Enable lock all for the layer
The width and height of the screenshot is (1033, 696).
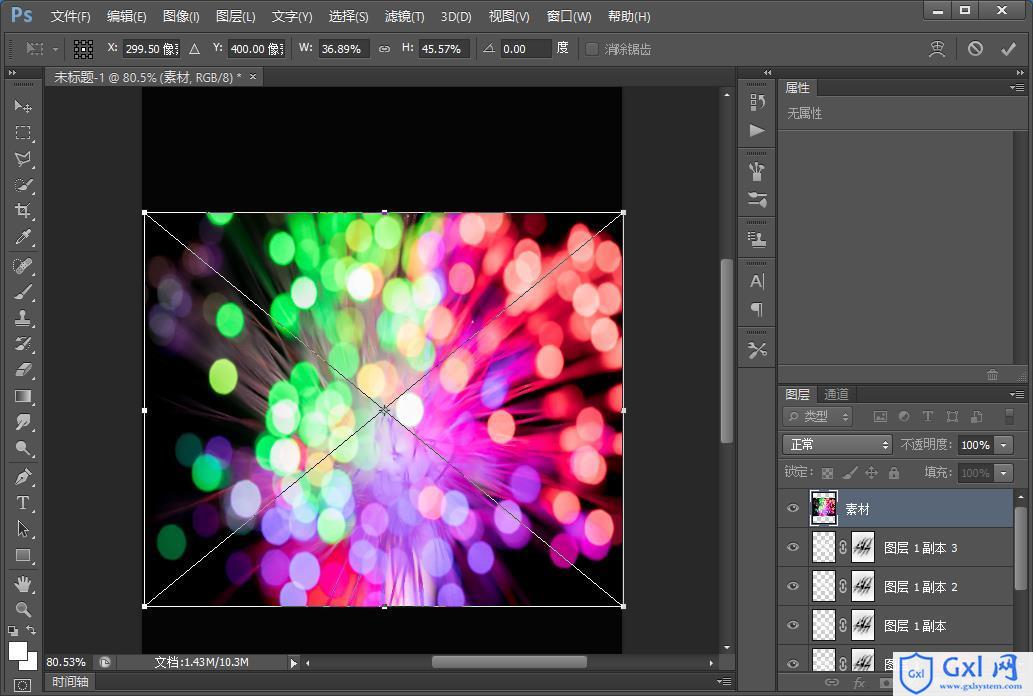(x=893, y=473)
